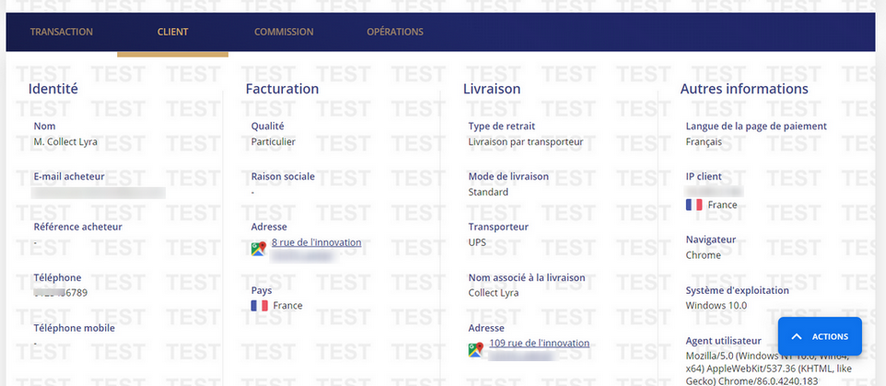
Task: Click the Agent utilisateur label
Action: tap(723, 341)
